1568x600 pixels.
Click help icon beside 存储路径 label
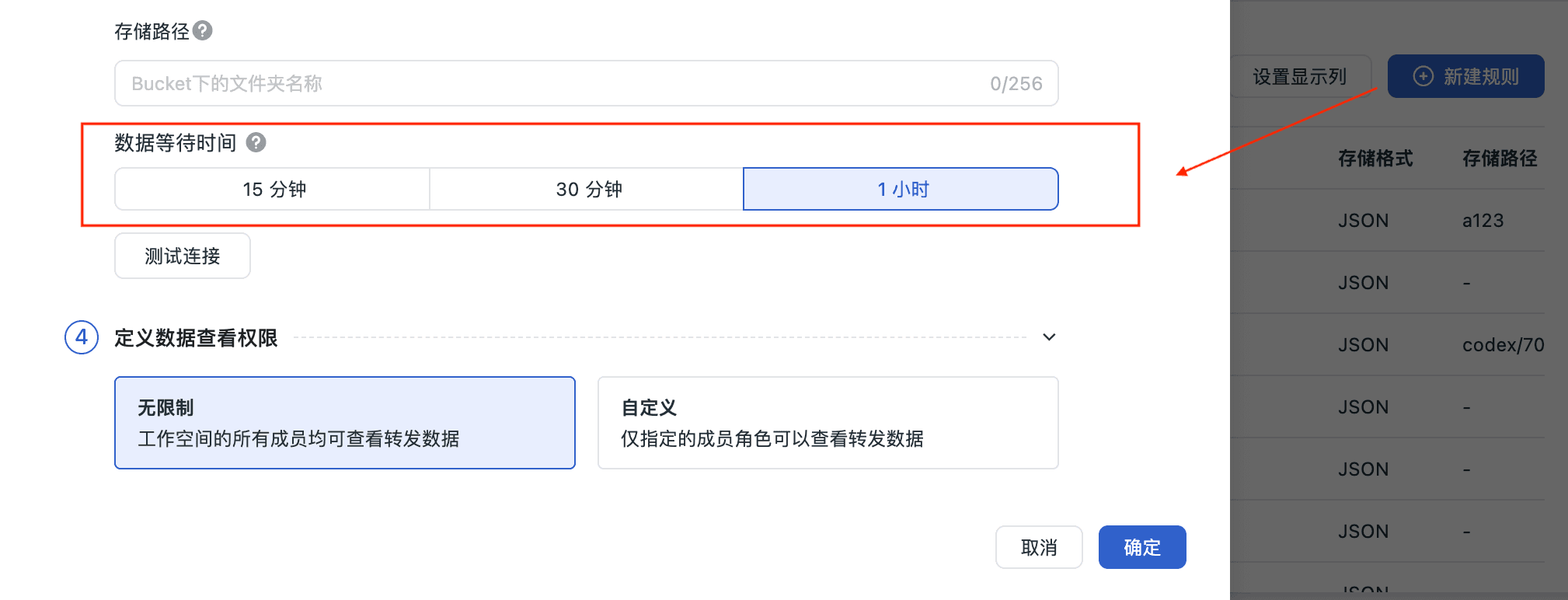203,30
